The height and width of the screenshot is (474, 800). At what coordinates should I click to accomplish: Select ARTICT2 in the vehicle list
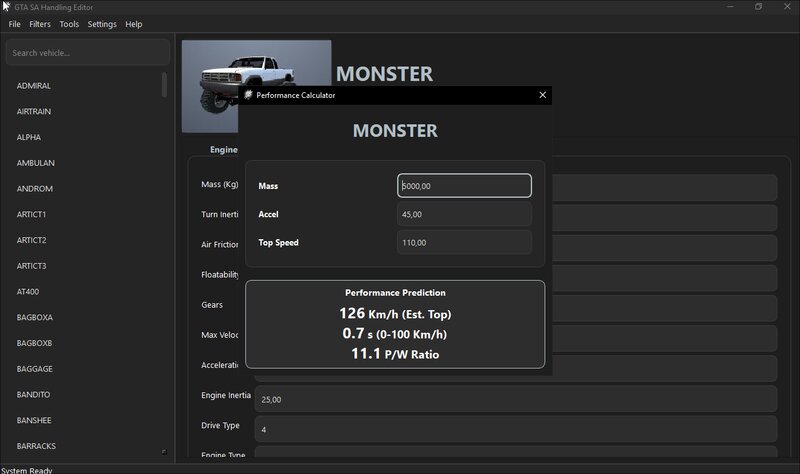31,240
